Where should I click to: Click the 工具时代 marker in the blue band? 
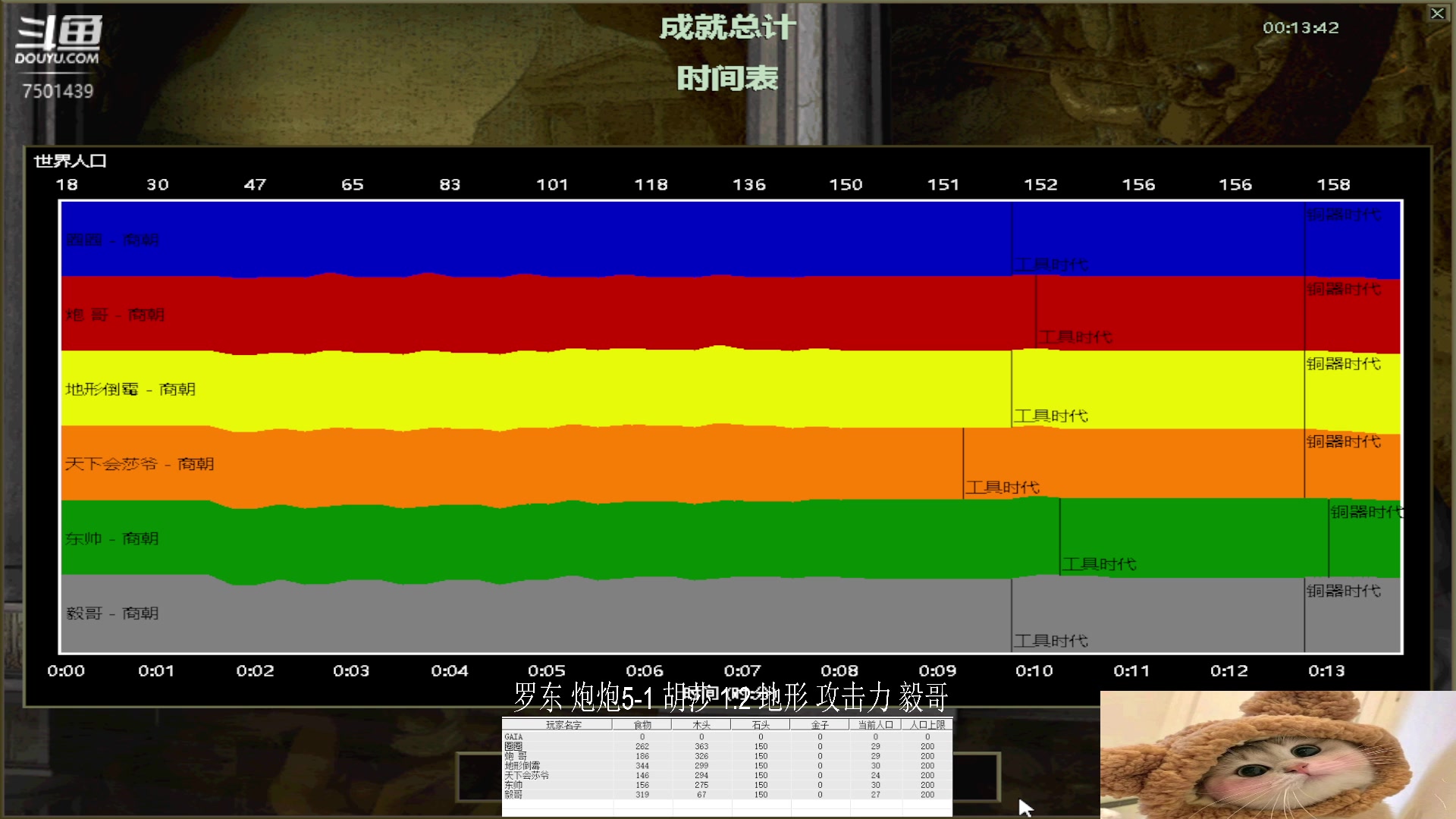pyautogui.click(x=1052, y=264)
